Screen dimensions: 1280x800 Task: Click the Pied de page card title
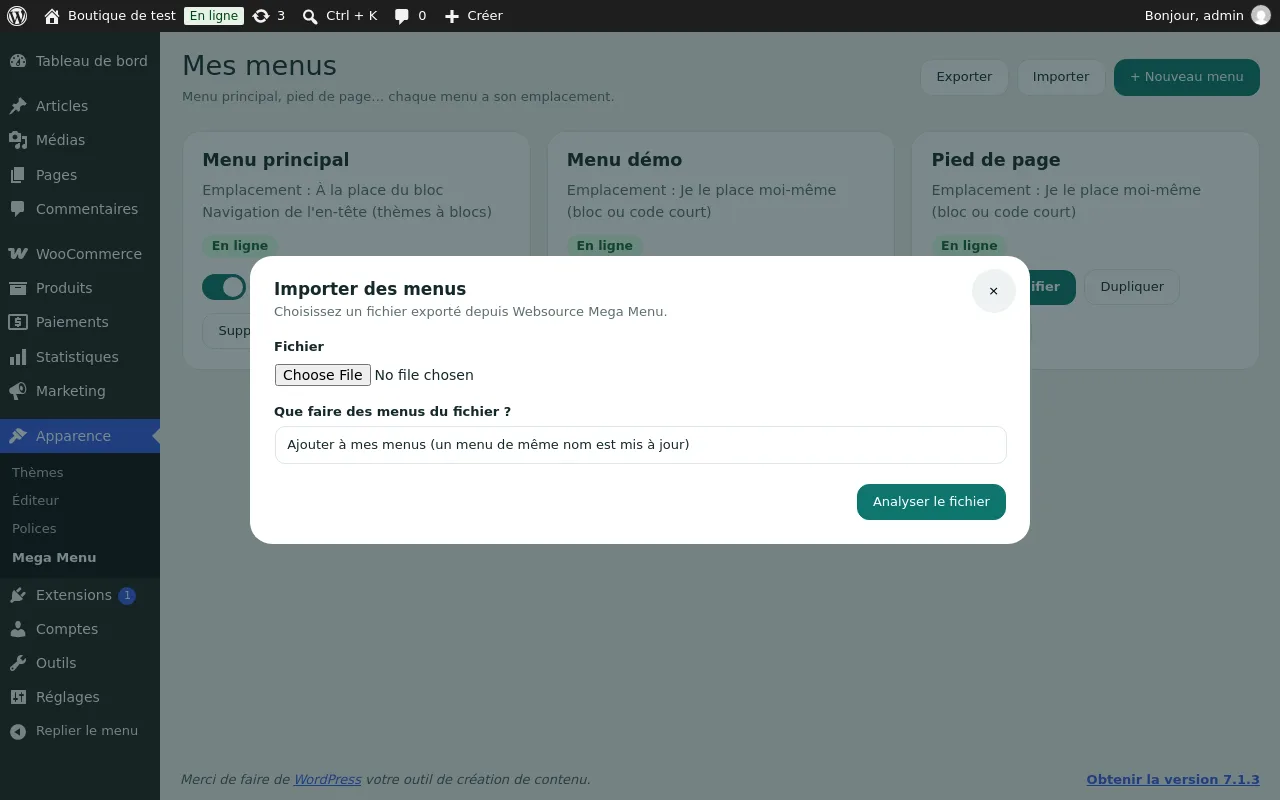click(996, 160)
